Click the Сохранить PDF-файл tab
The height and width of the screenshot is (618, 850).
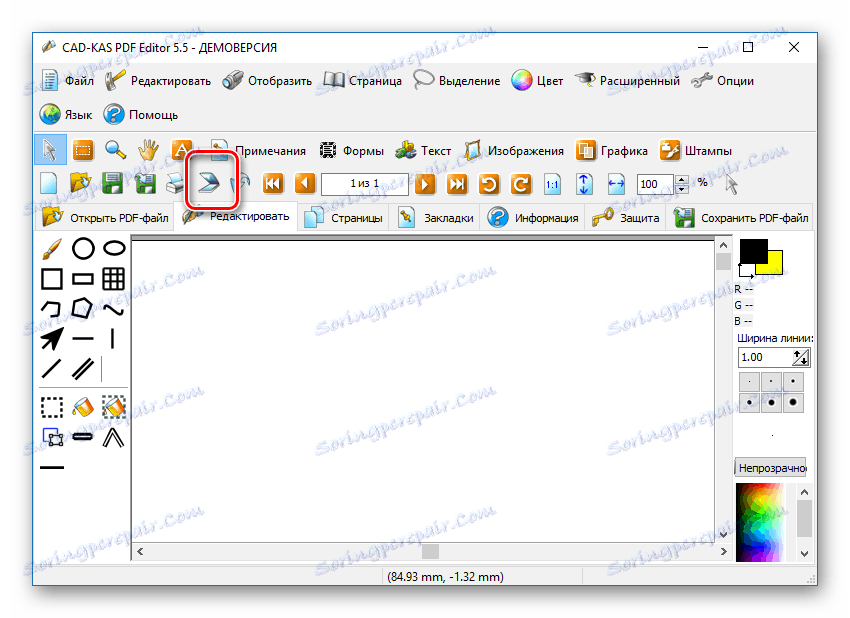point(741,218)
